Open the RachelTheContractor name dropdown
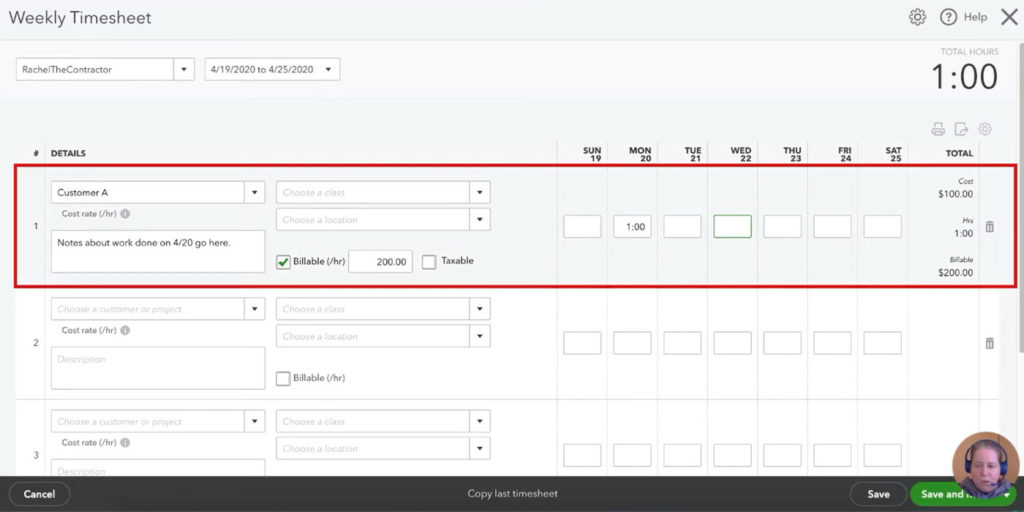The image size is (1024, 512). point(183,70)
